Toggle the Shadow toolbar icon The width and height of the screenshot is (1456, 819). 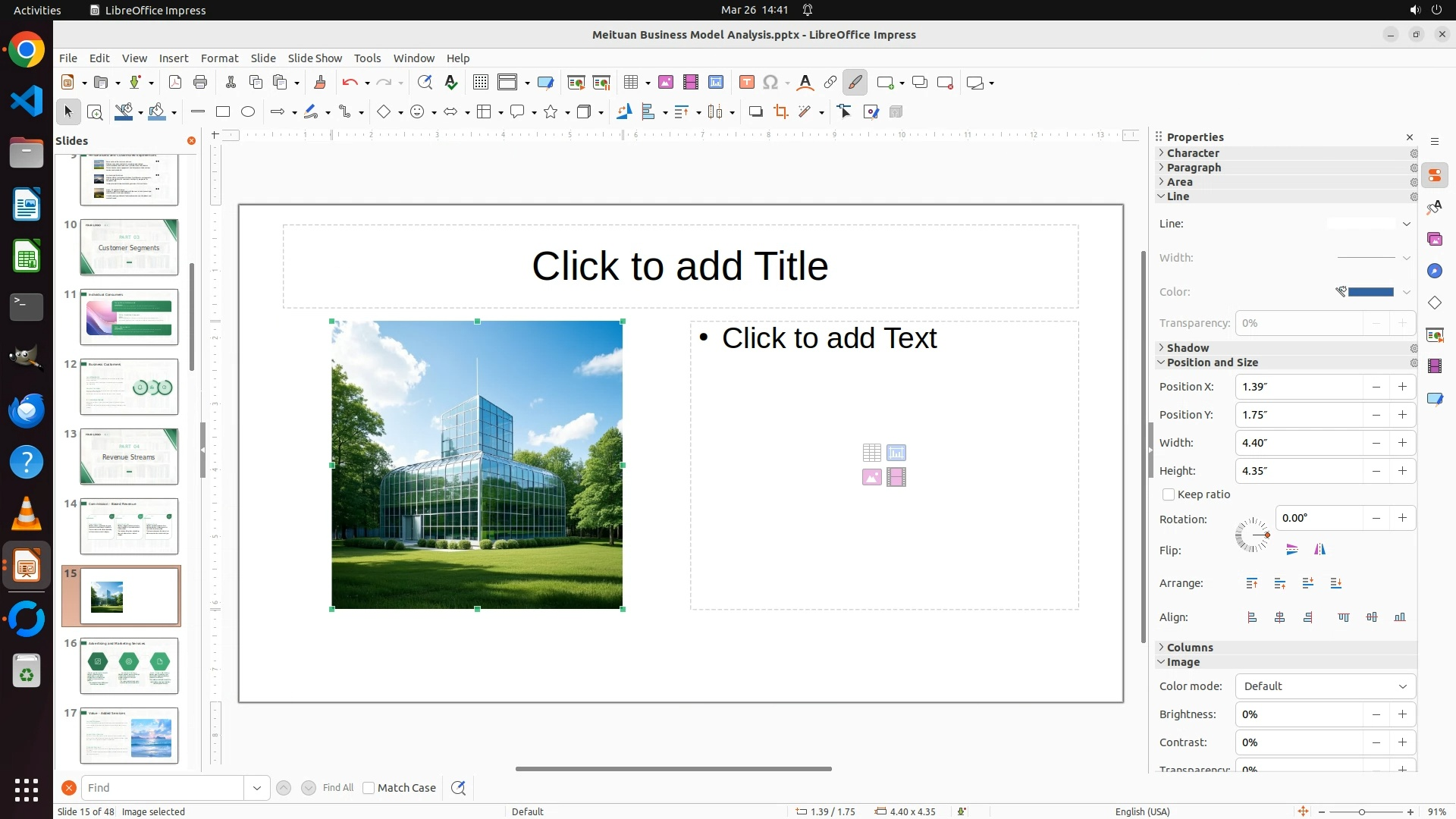[x=755, y=112]
